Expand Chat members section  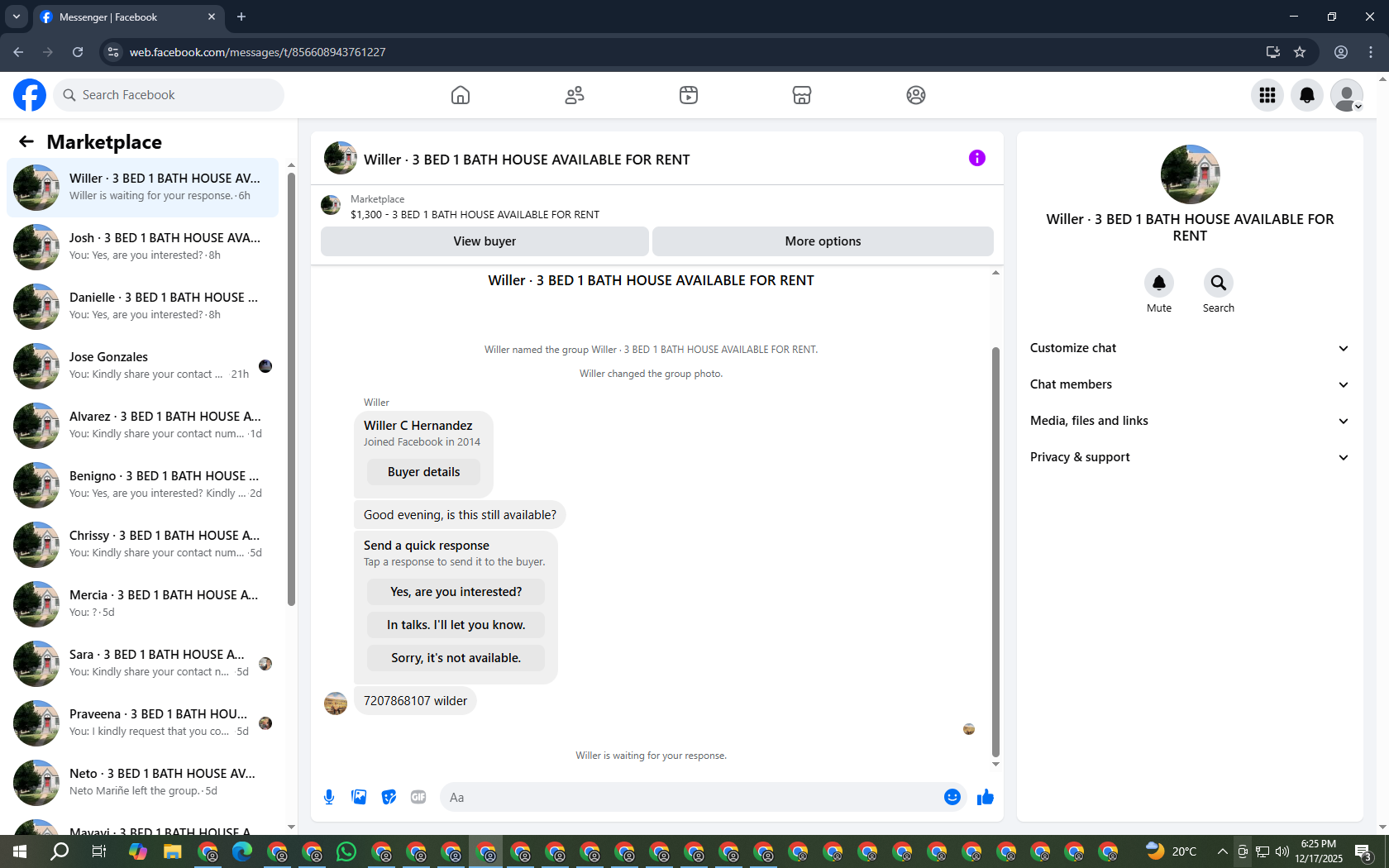point(1190,384)
